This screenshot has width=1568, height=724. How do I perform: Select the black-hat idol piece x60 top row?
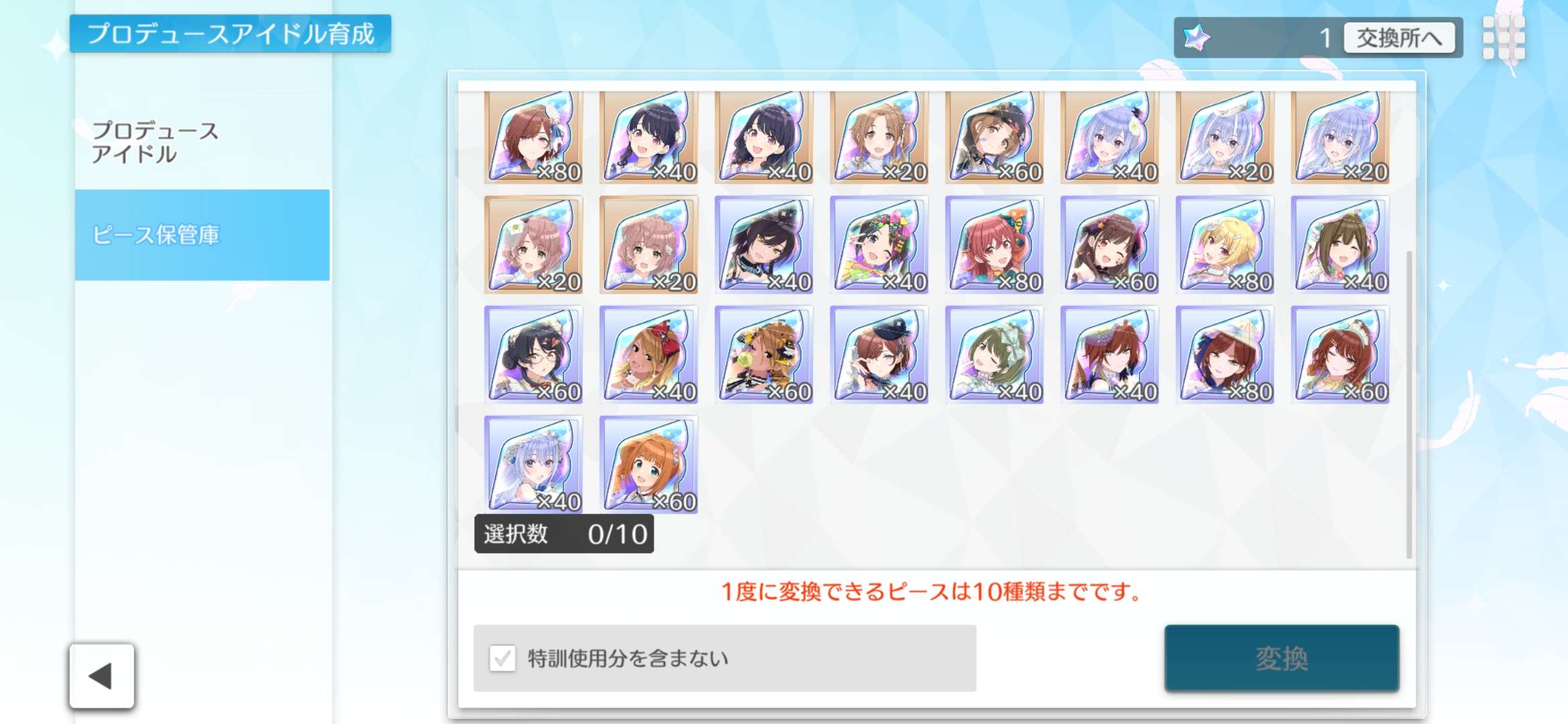click(994, 137)
